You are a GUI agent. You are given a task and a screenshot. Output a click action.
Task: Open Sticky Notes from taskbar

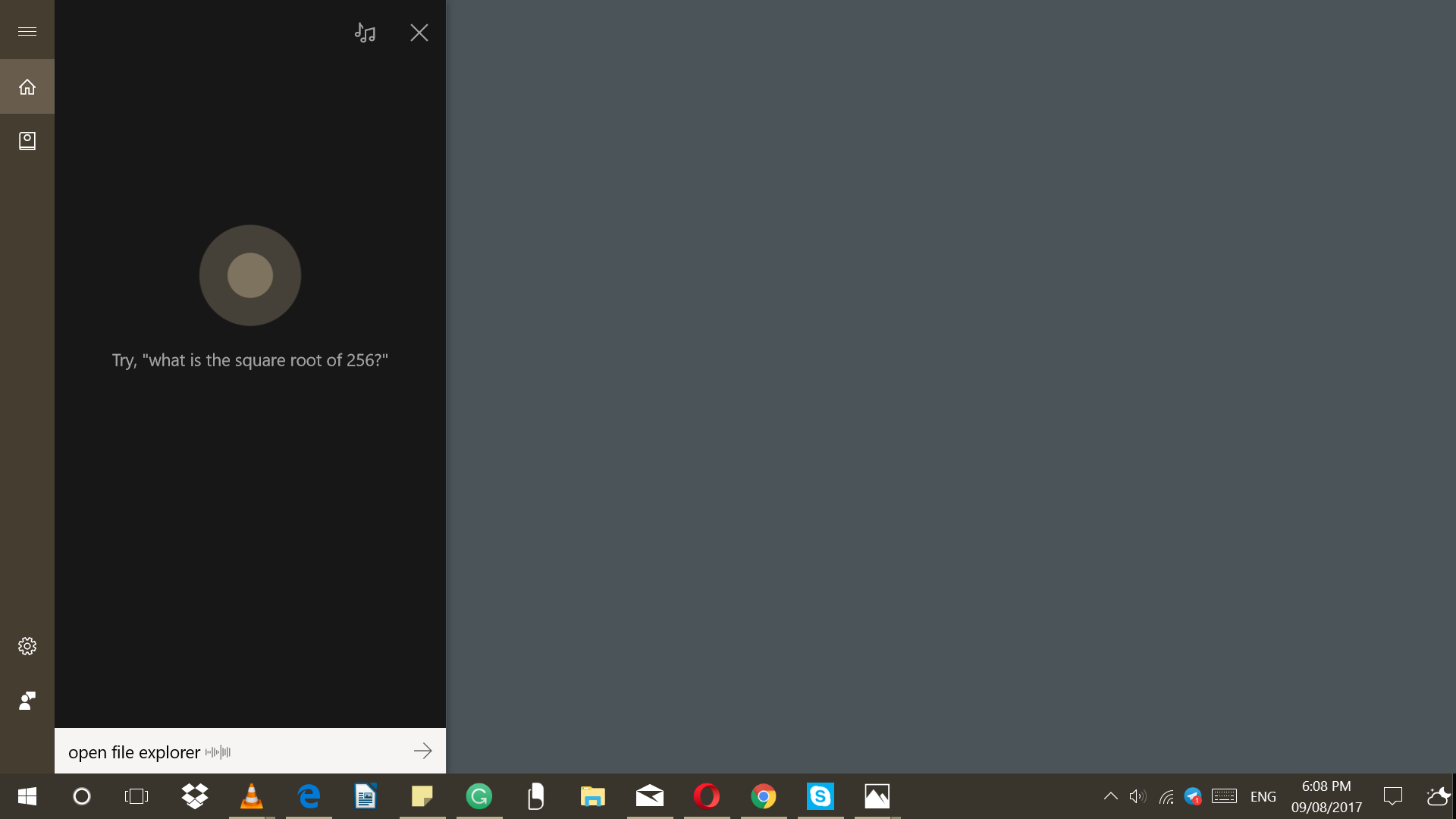[x=422, y=796]
